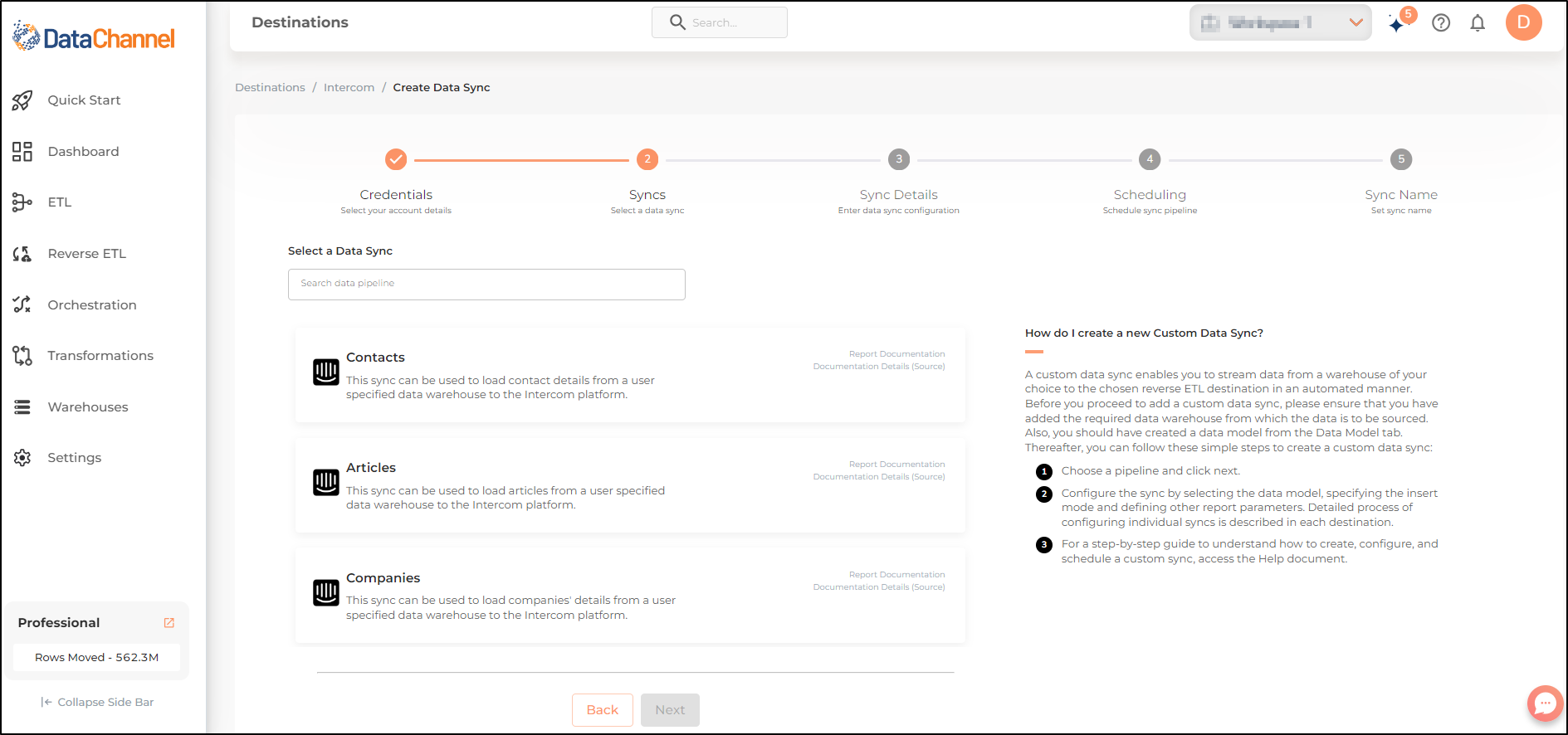Click step 3 Sync Details circle
Viewport: 1568px width, 735px height.
coord(899,159)
